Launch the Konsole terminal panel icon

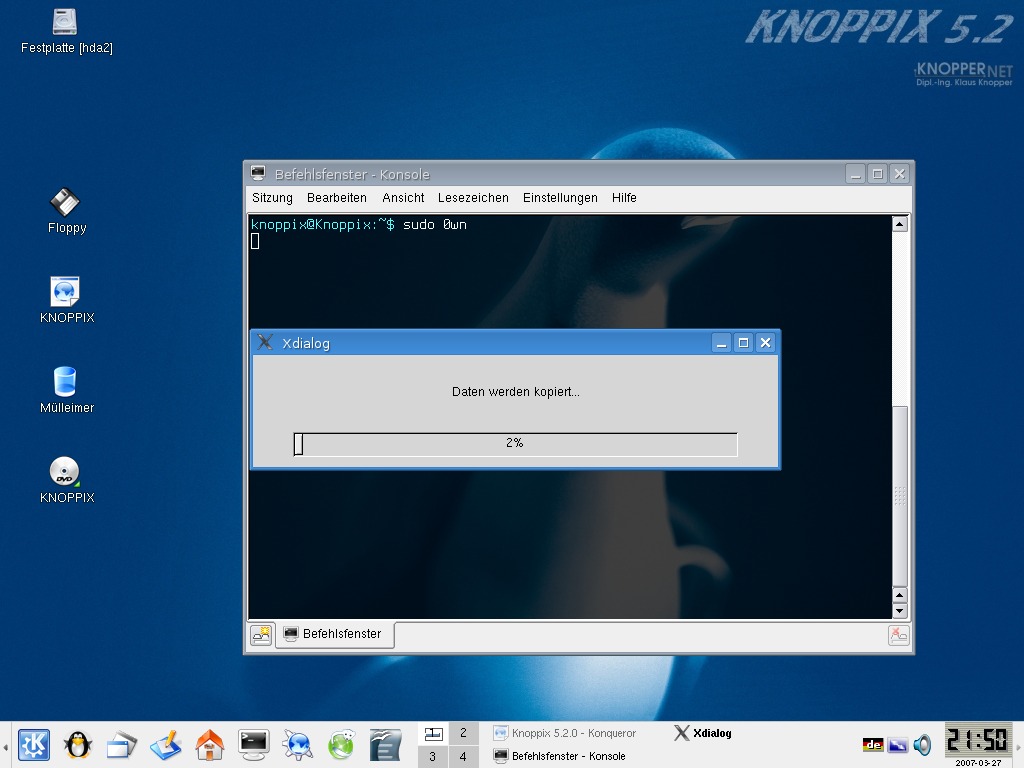click(x=253, y=744)
